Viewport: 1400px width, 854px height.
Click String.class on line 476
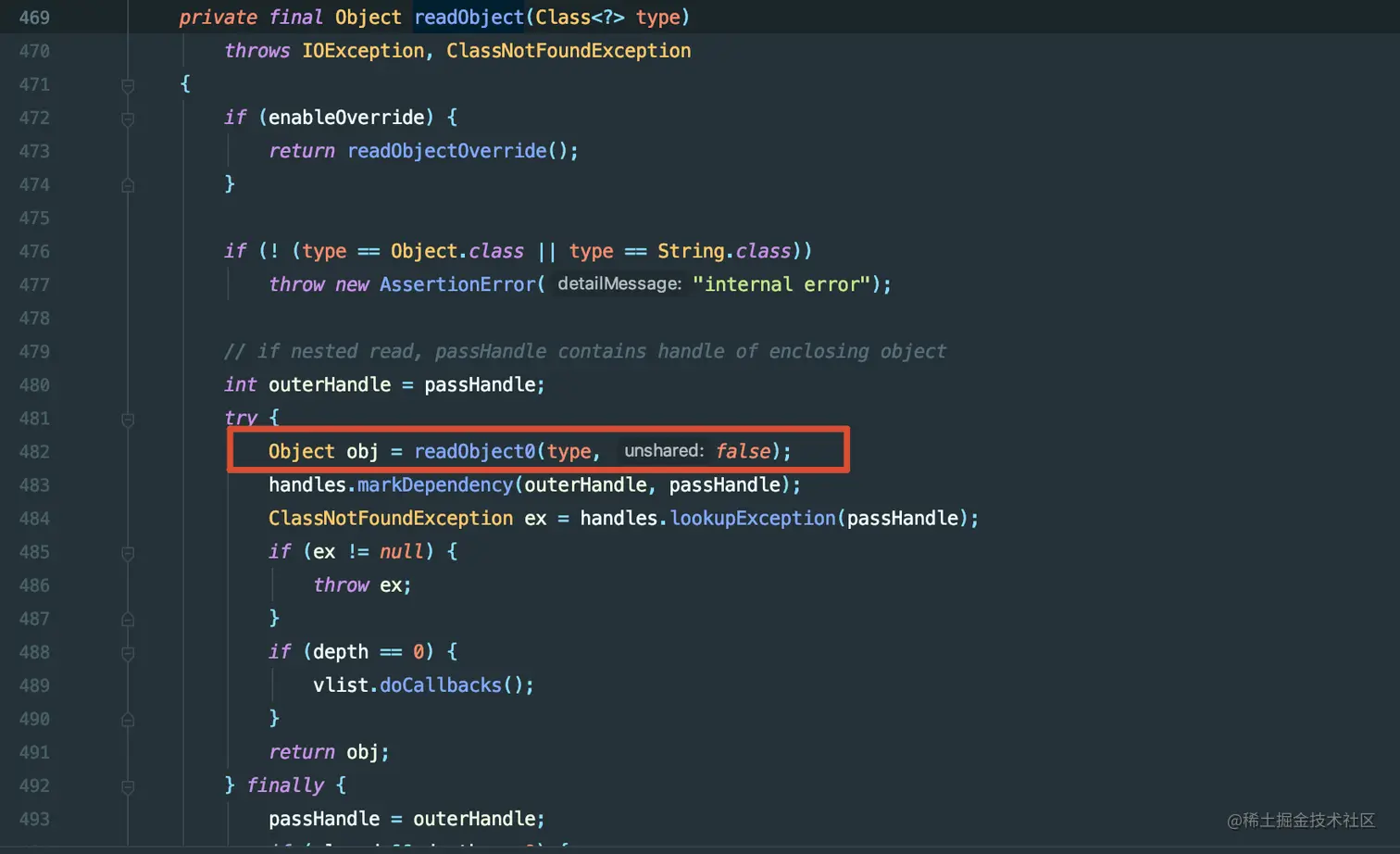pyautogui.click(x=724, y=251)
